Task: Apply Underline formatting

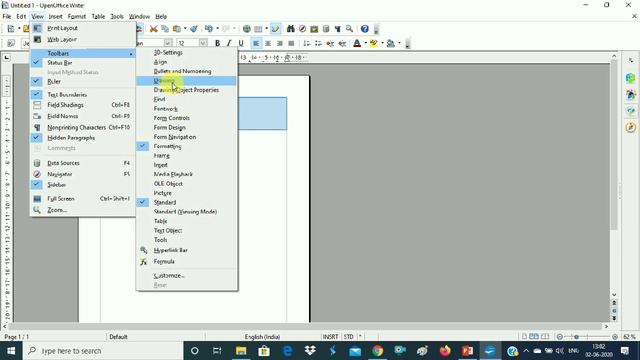Action: [241, 43]
